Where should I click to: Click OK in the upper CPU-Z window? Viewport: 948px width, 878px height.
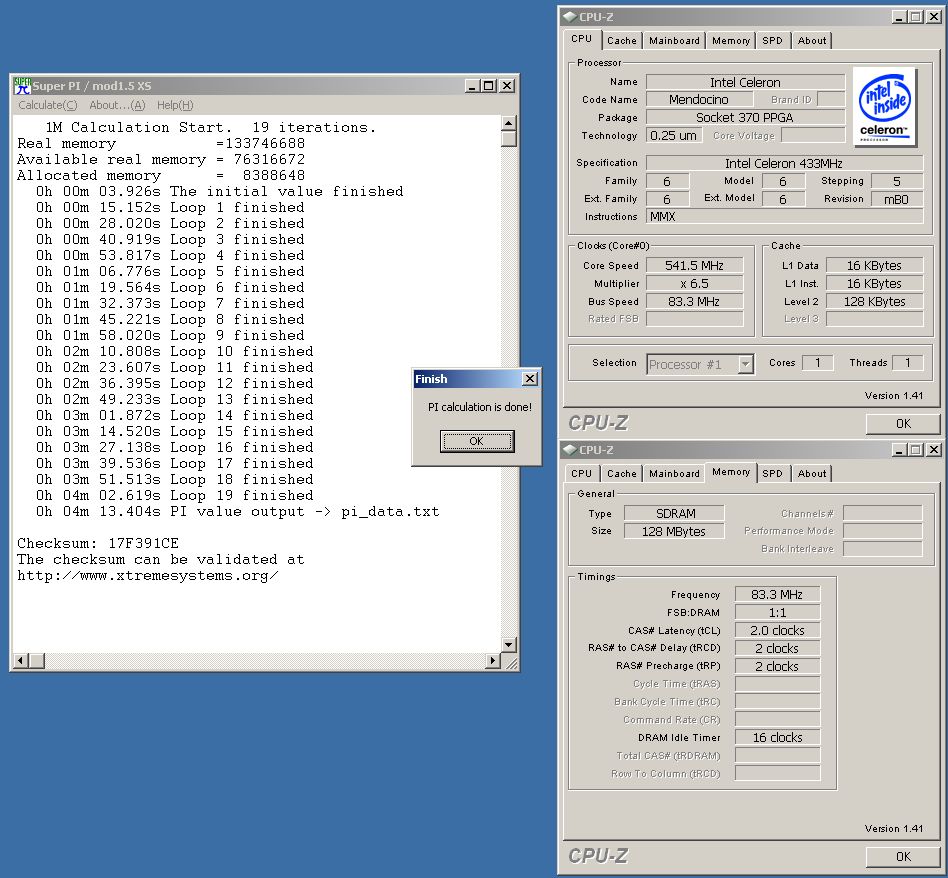point(903,424)
